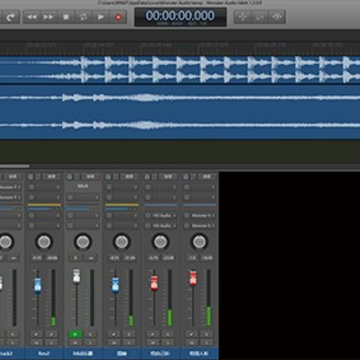Toggle loop playback
The width and height of the screenshot is (360, 360).
tap(83, 17)
